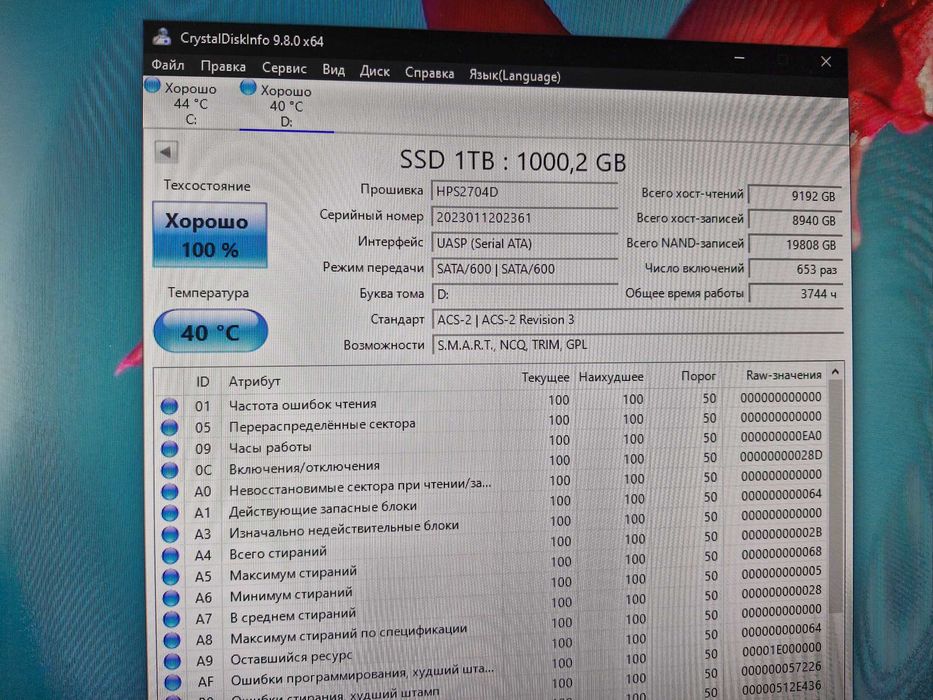933x700 pixels.
Task: Click the status orb for attribute AF
Action: click(173, 682)
